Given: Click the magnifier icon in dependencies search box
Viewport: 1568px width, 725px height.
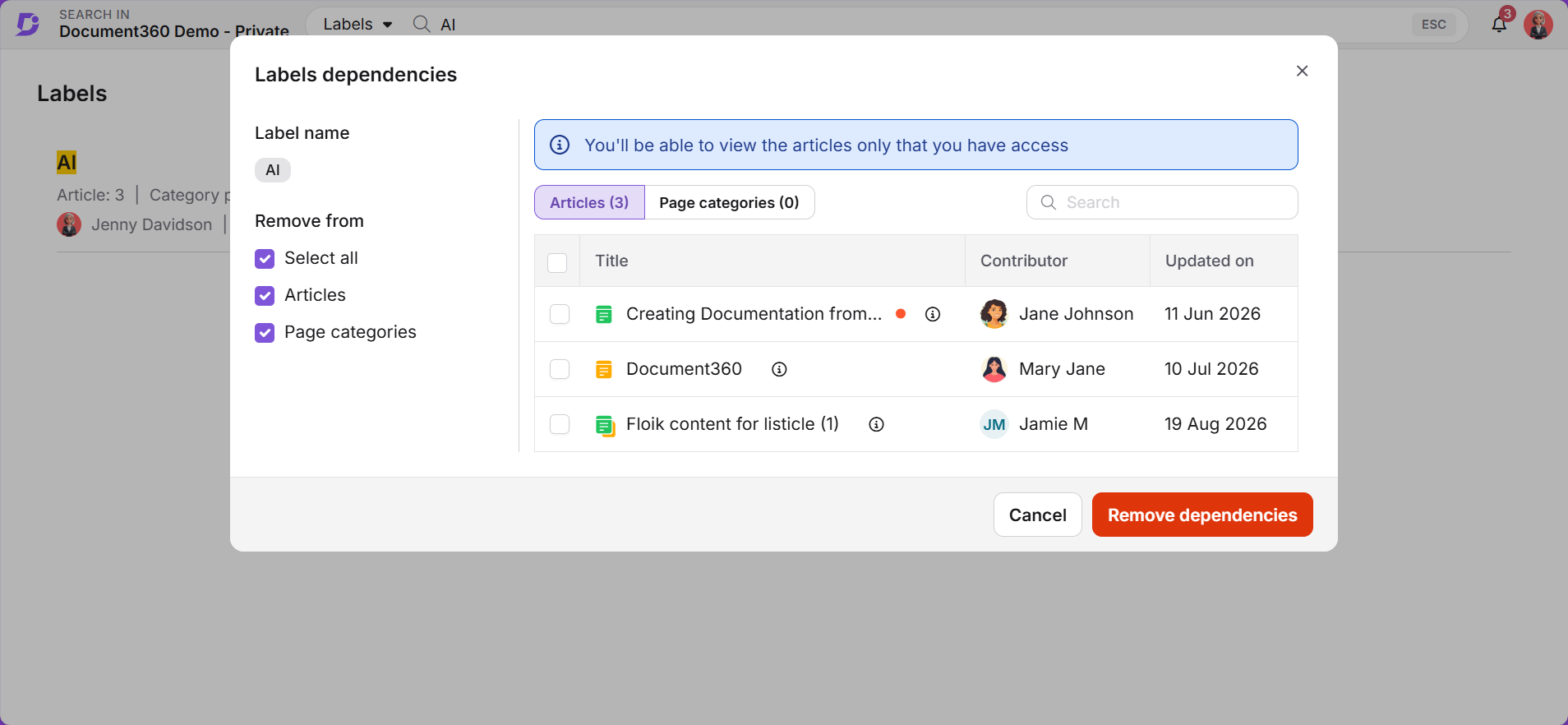Looking at the screenshot, I should (1049, 202).
